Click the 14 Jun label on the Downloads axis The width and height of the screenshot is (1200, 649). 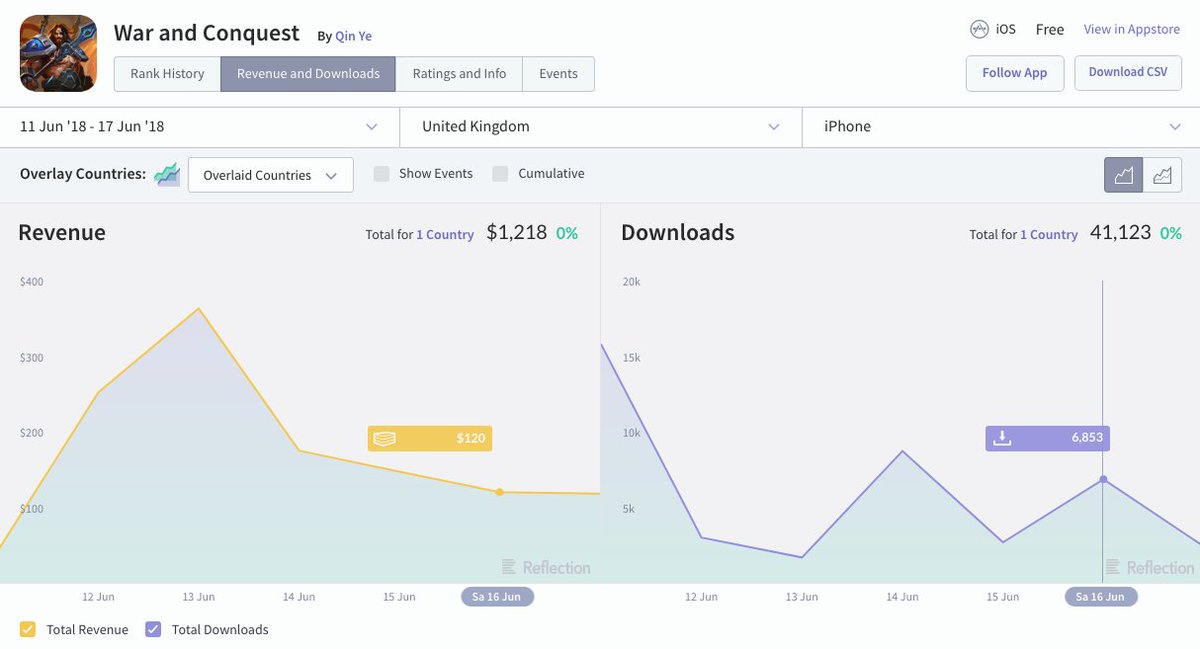click(x=902, y=597)
